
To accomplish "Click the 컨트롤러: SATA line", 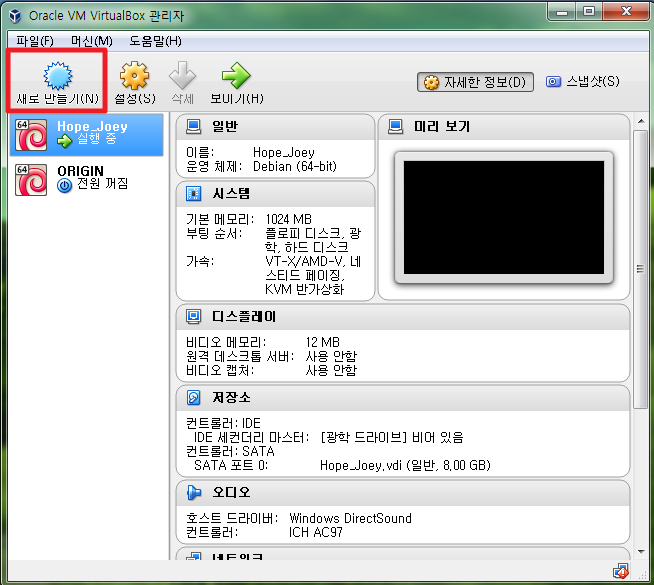I will [x=230, y=451].
